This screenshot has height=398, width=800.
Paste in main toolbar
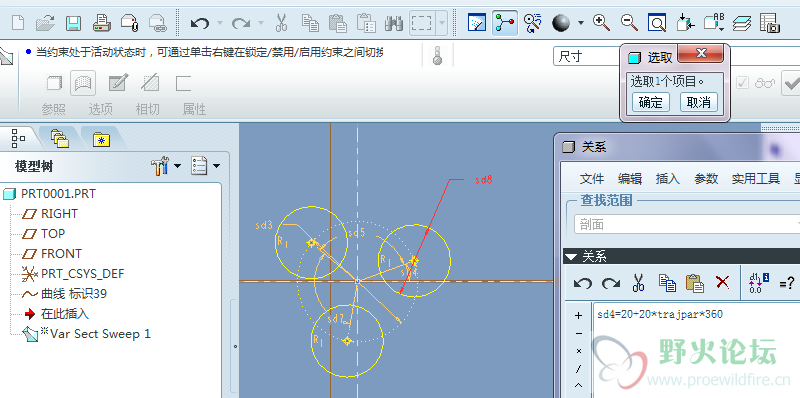[x=338, y=23]
